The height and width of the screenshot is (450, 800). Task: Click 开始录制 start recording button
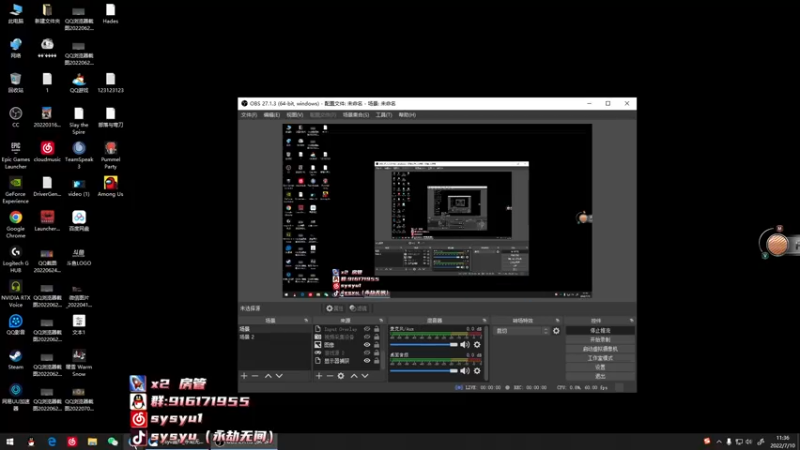600,340
